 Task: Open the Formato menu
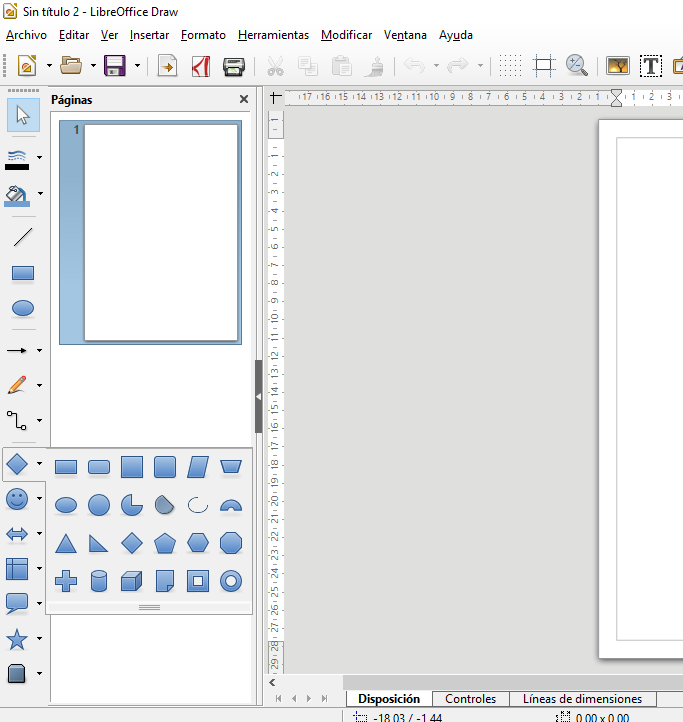pos(203,35)
